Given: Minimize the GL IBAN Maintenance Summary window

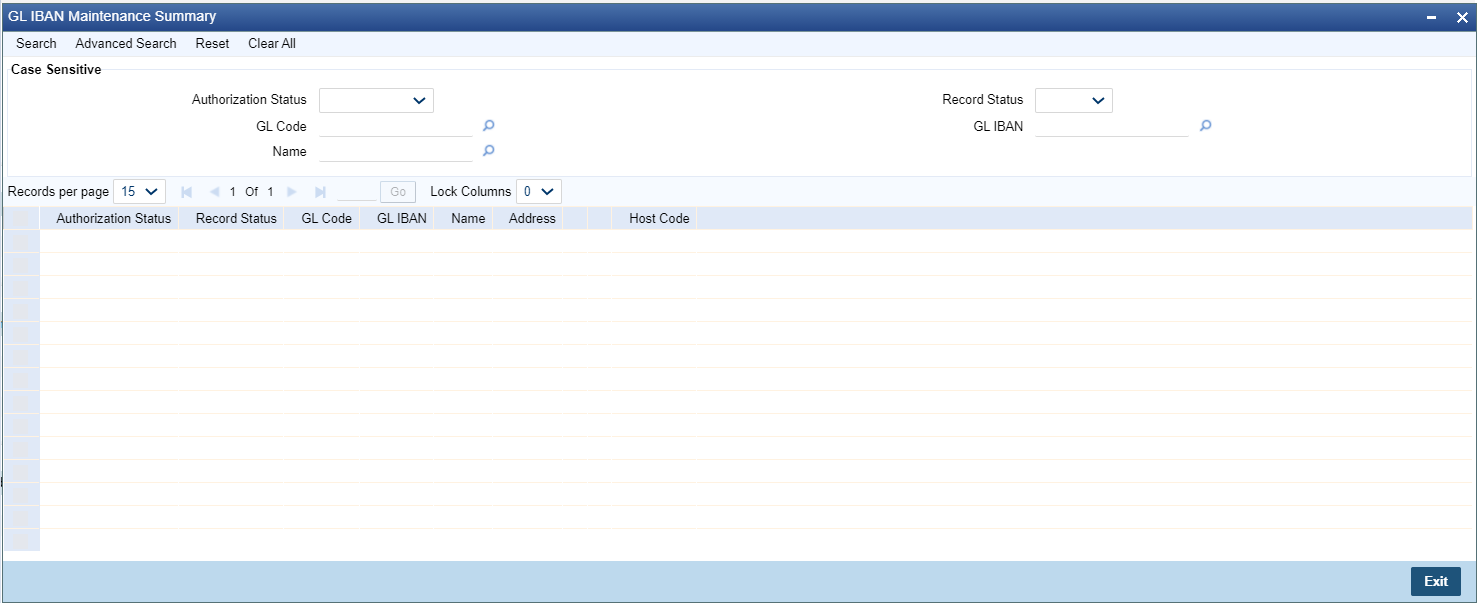Looking at the screenshot, I should click(x=1433, y=17).
